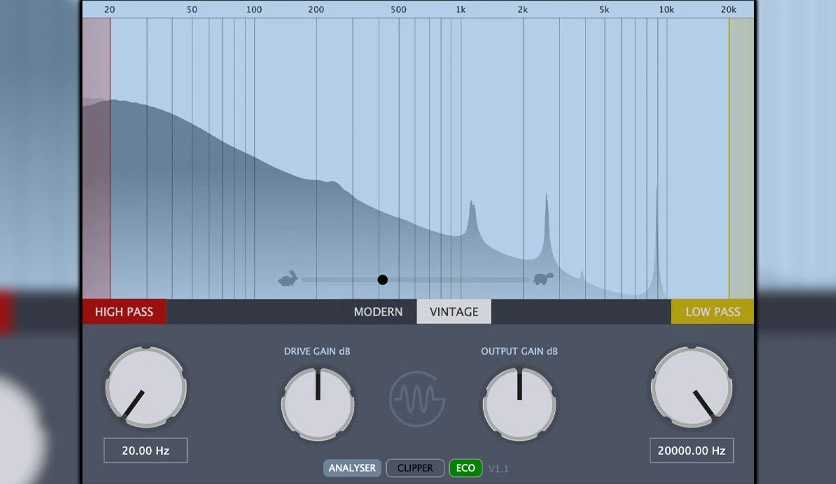Click the yellow low pass region on the spectrum

(x=741, y=158)
